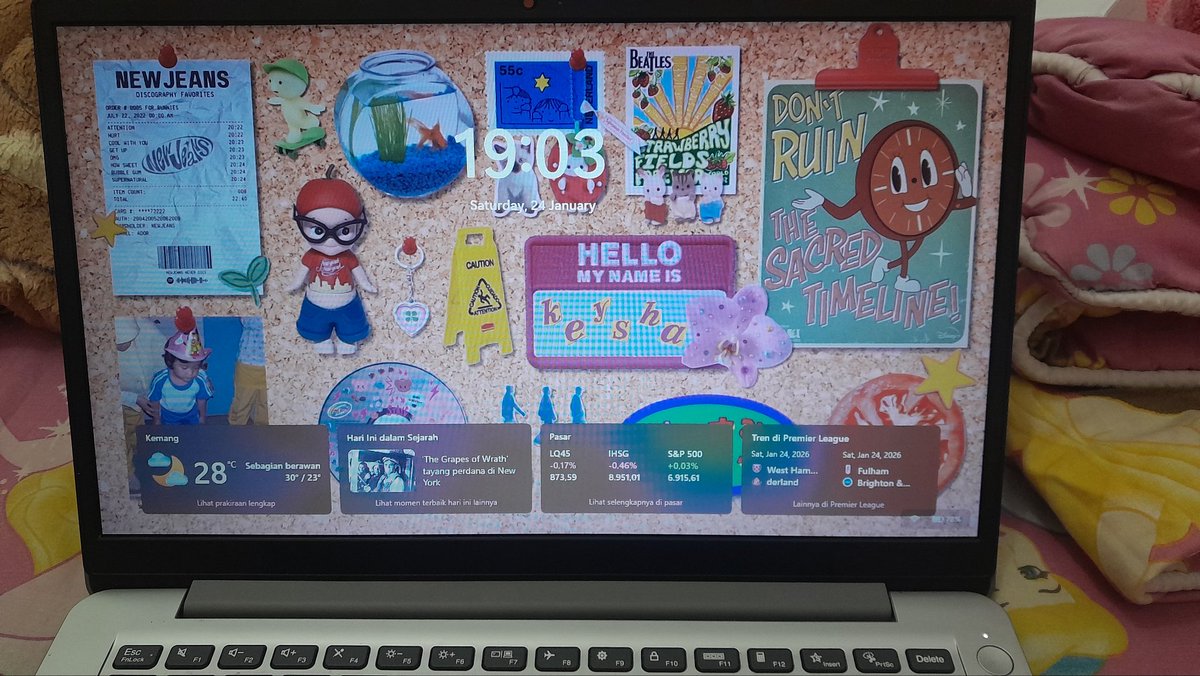The width and height of the screenshot is (1200, 676).
Task: Click the 'Kemang' weather widget title
Action: click(162, 438)
